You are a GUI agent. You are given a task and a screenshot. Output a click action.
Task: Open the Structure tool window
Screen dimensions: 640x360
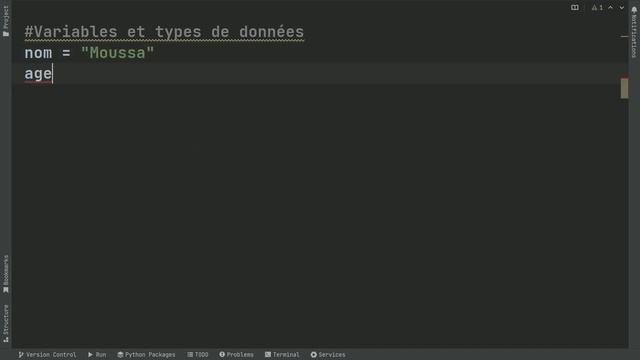pos(6,323)
